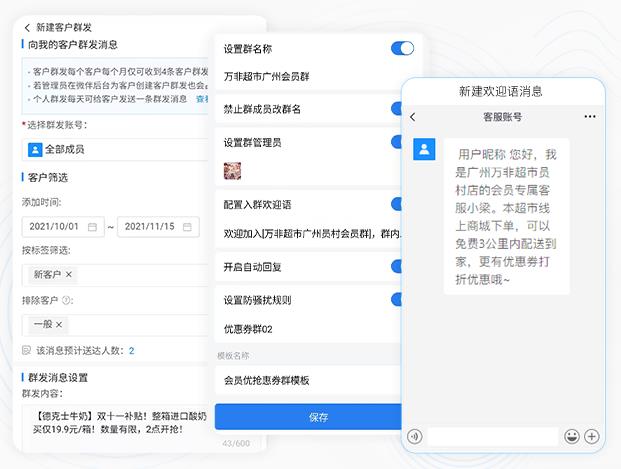Click the chat message input box

pyautogui.click(x=493, y=437)
